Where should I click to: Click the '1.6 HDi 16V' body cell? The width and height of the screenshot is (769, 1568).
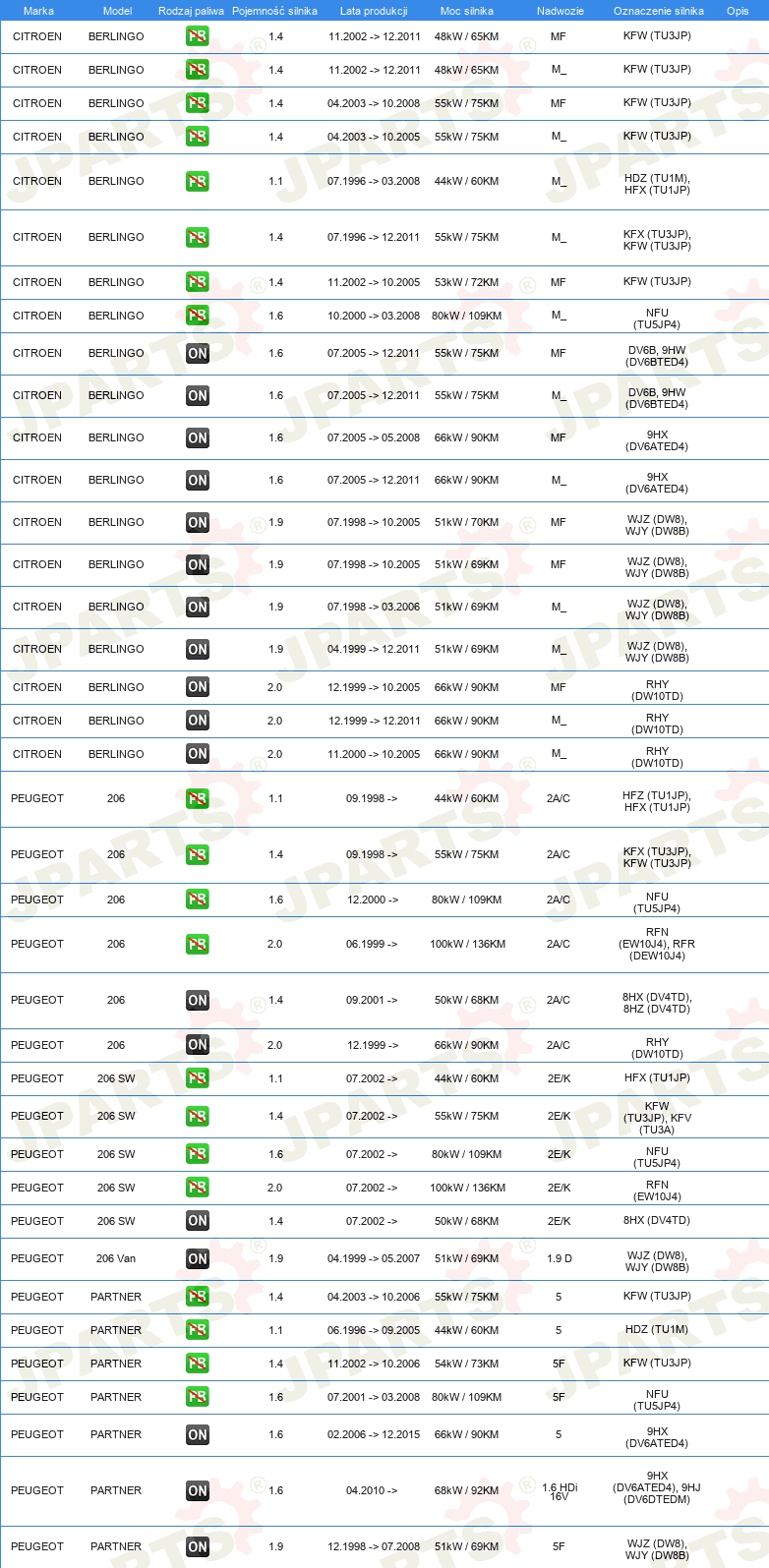[560, 1491]
